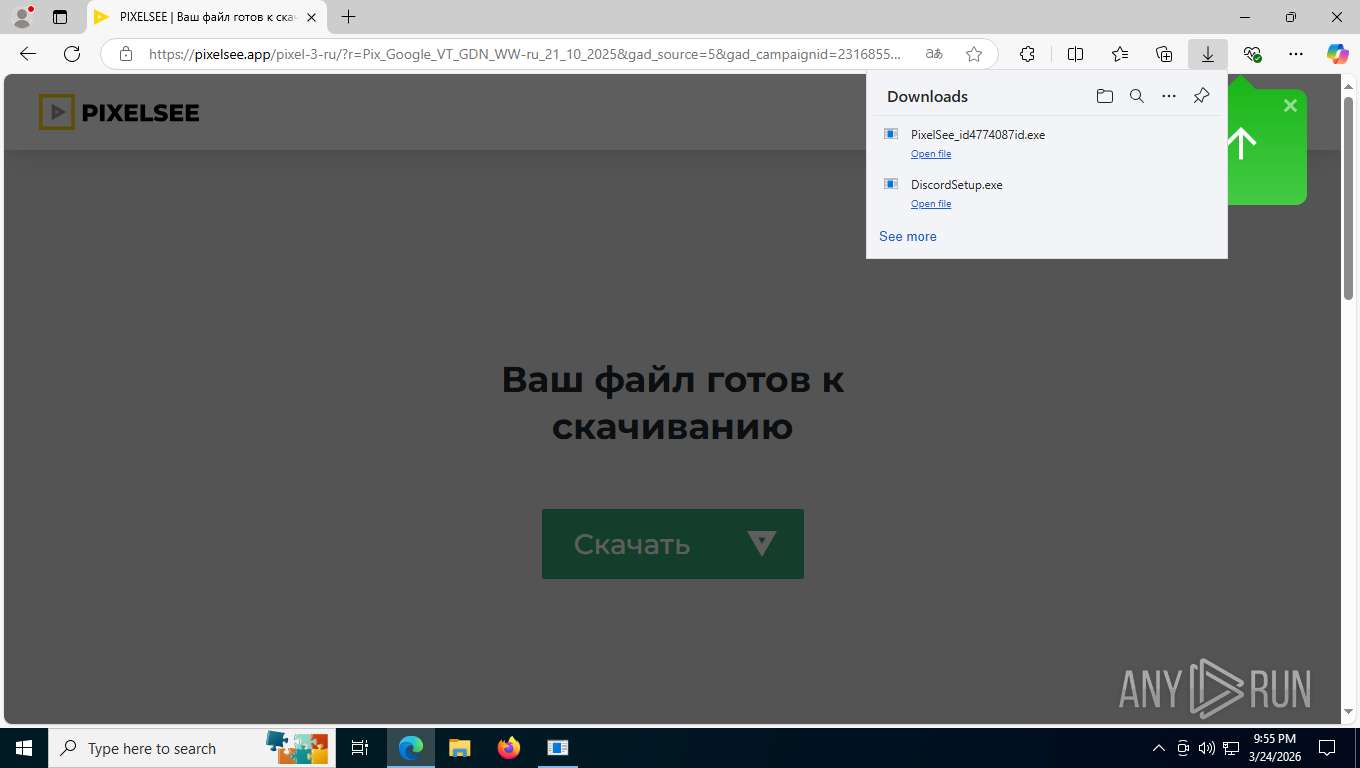Image resolution: width=1360 pixels, height=768 pixels.
Task: Open the volume control tray icon
Action: [x=1206, y=748]
